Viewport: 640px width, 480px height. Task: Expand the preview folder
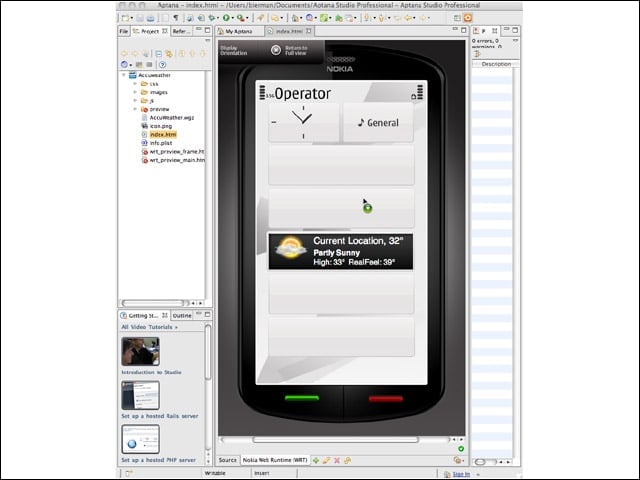coord(135,109)
